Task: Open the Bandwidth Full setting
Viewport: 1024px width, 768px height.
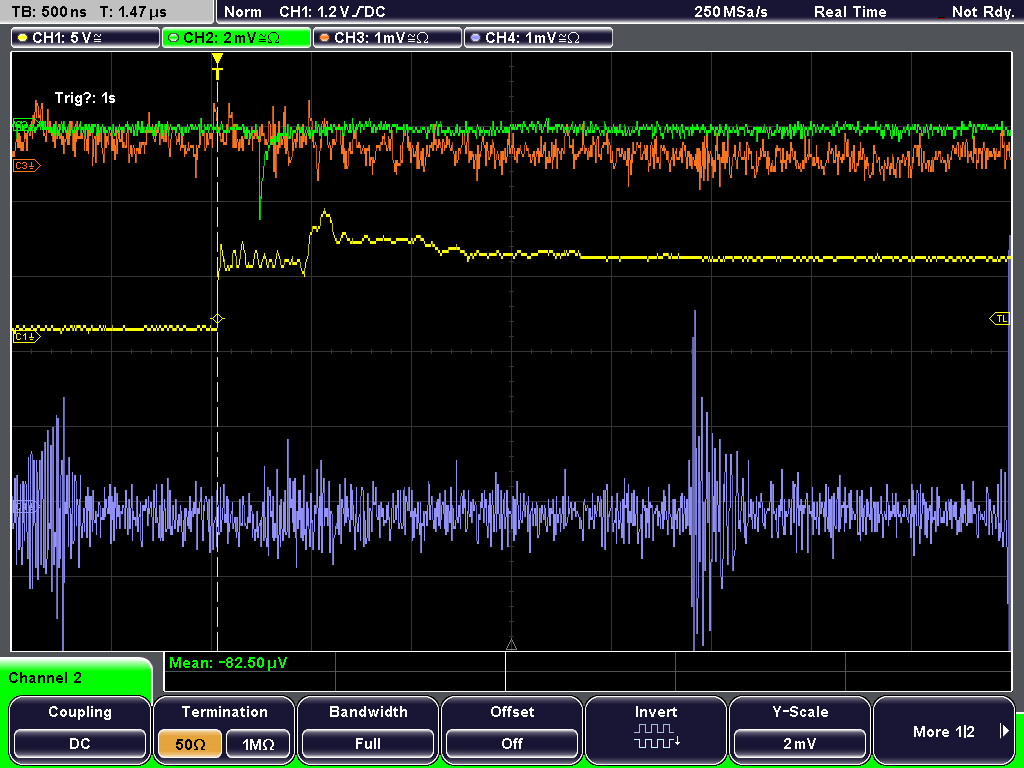Action: (368, 728)
